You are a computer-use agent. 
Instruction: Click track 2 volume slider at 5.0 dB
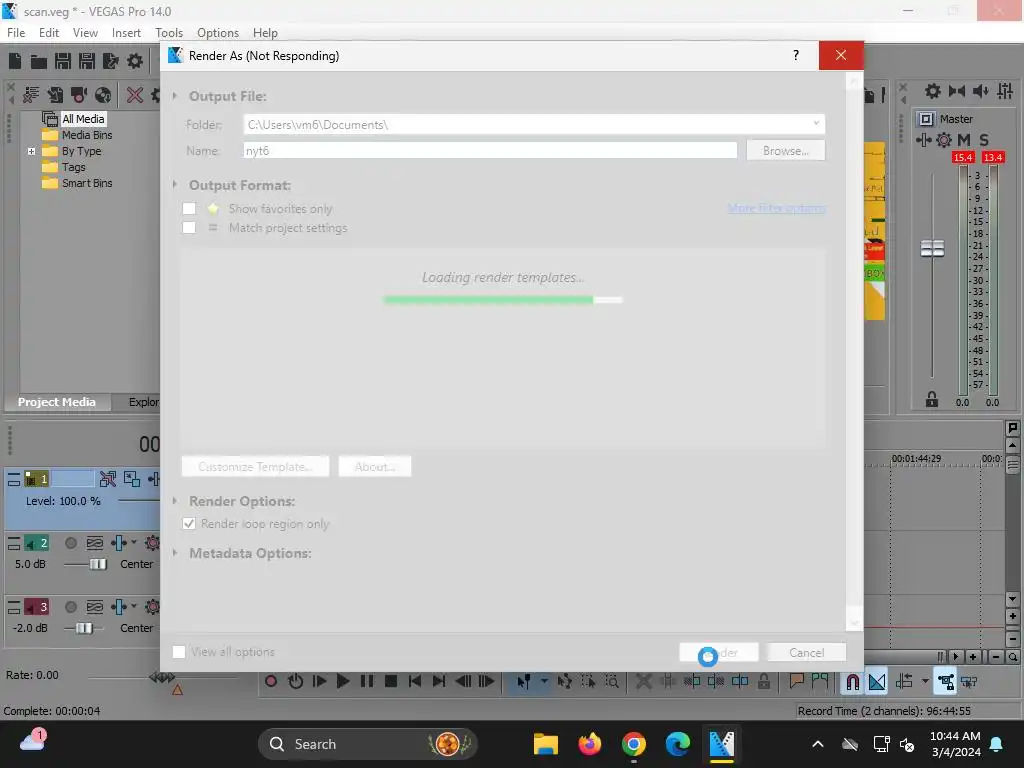pos(98,564)
